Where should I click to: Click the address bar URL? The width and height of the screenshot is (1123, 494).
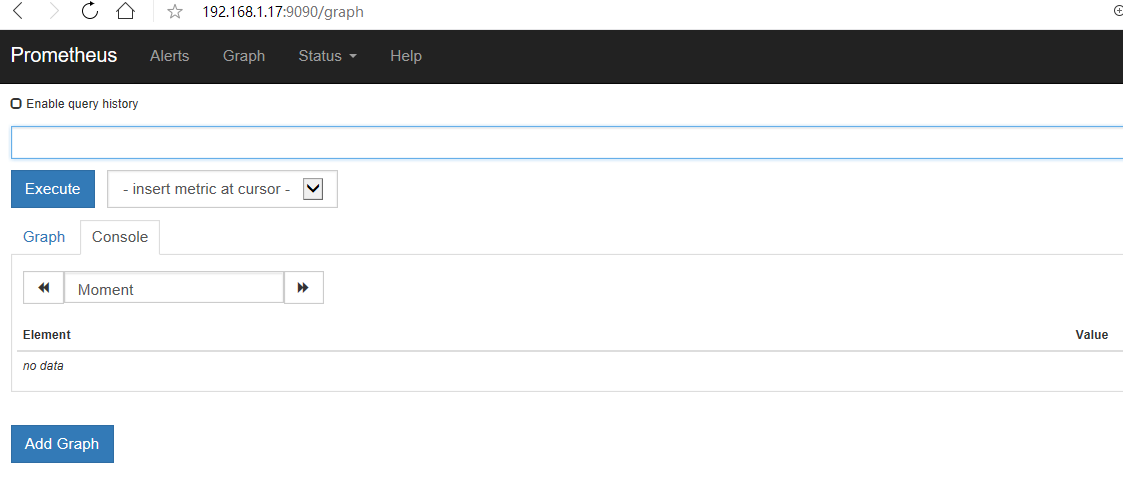pyautogui.click(x=283, y=11)
